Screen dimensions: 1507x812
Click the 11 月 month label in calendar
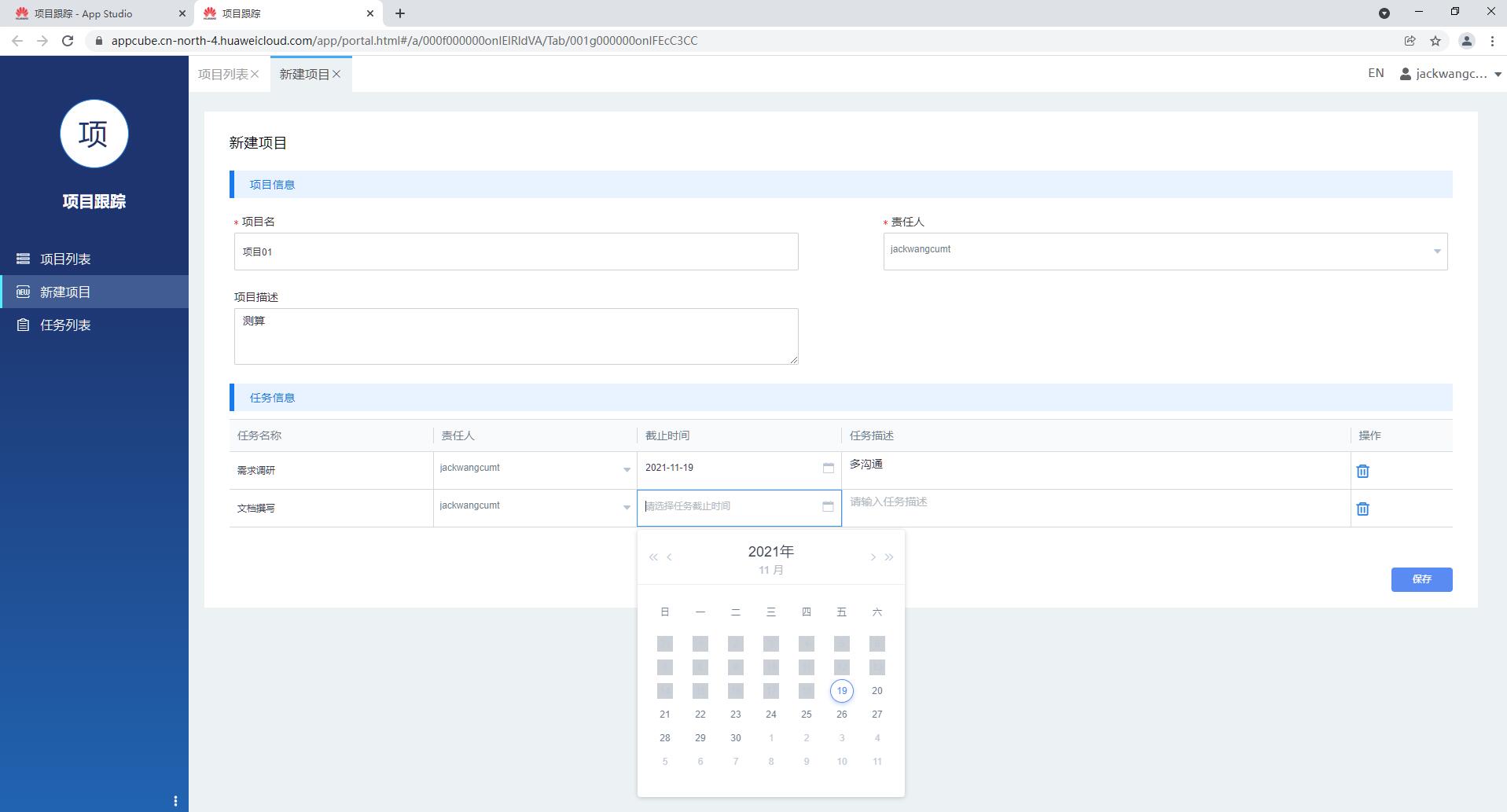click(770, 570)
